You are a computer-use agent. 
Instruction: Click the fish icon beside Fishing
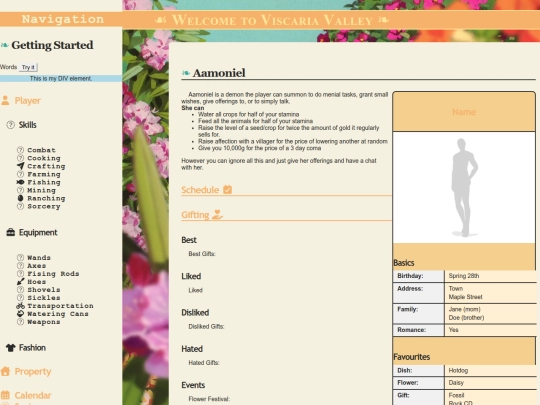tap(20, 182)
